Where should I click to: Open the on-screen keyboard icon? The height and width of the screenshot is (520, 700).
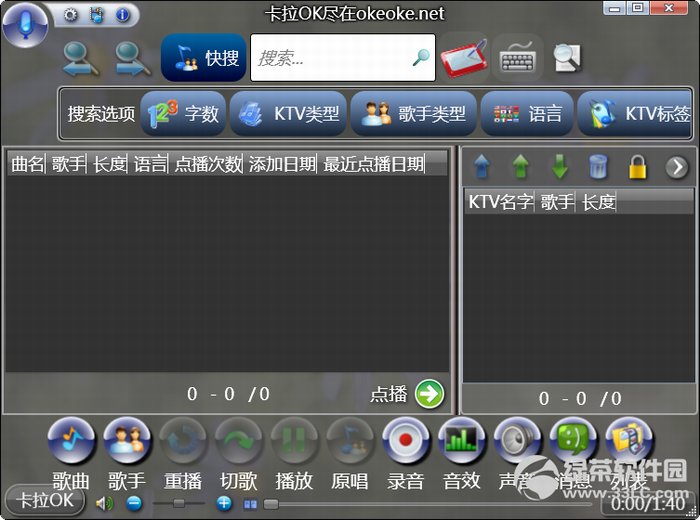point(517,58)
